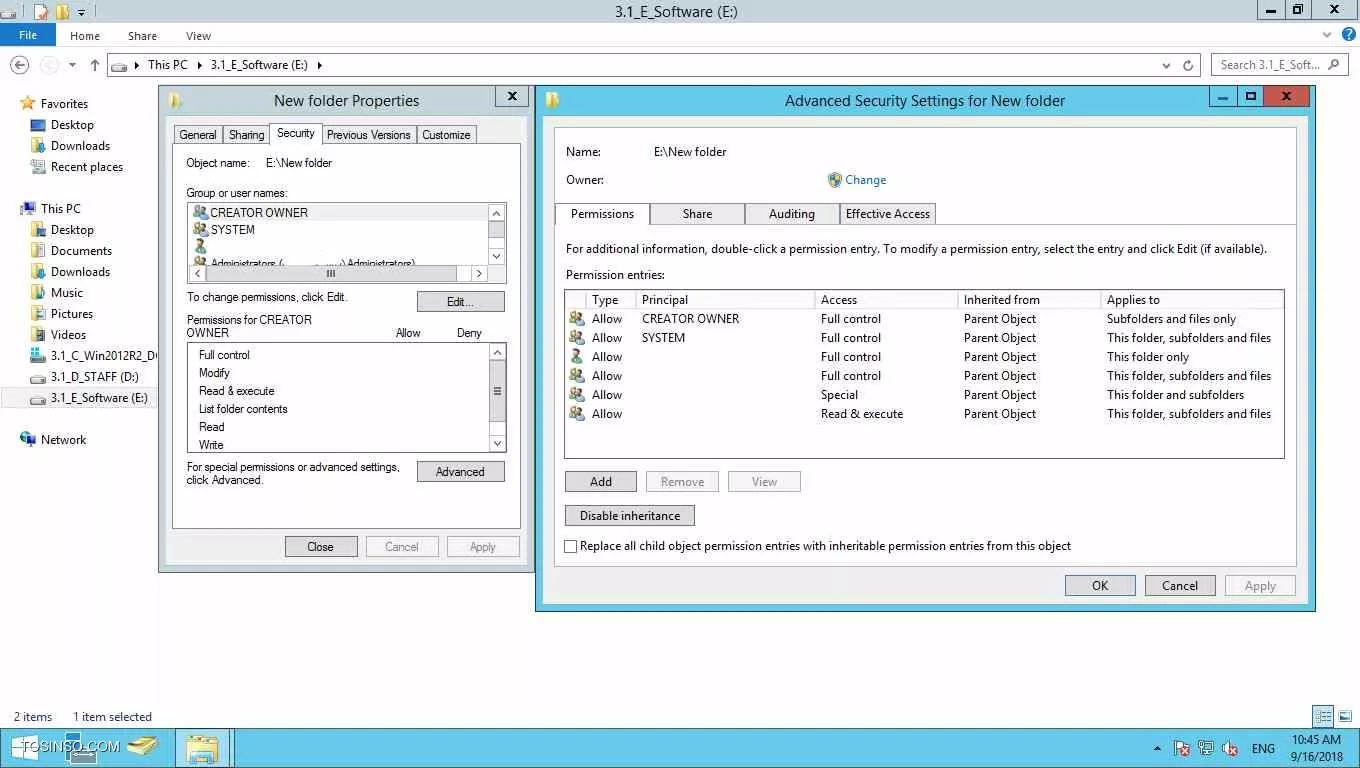Click the Desktop icon under Favorites
This screenshot has width=1360, height=768.
(x=38, y=125)
